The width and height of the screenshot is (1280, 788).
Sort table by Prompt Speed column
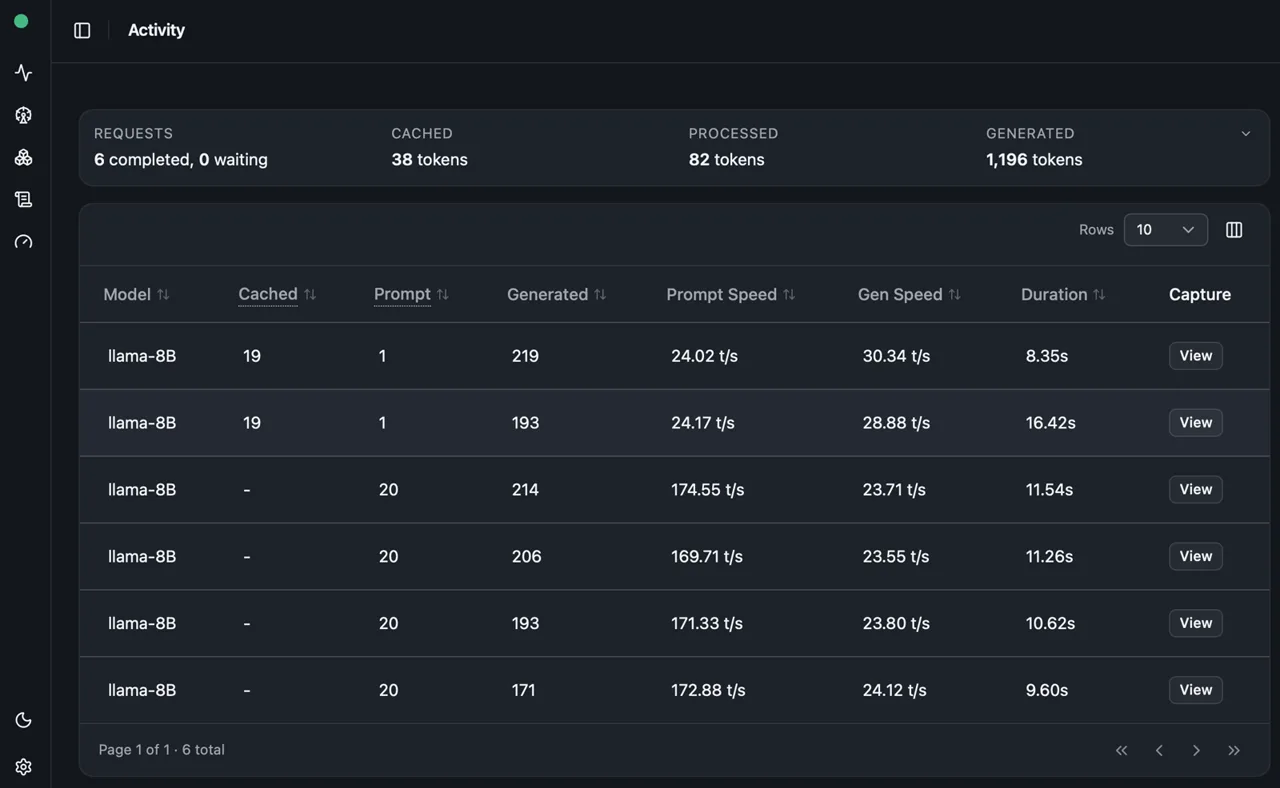731,294
